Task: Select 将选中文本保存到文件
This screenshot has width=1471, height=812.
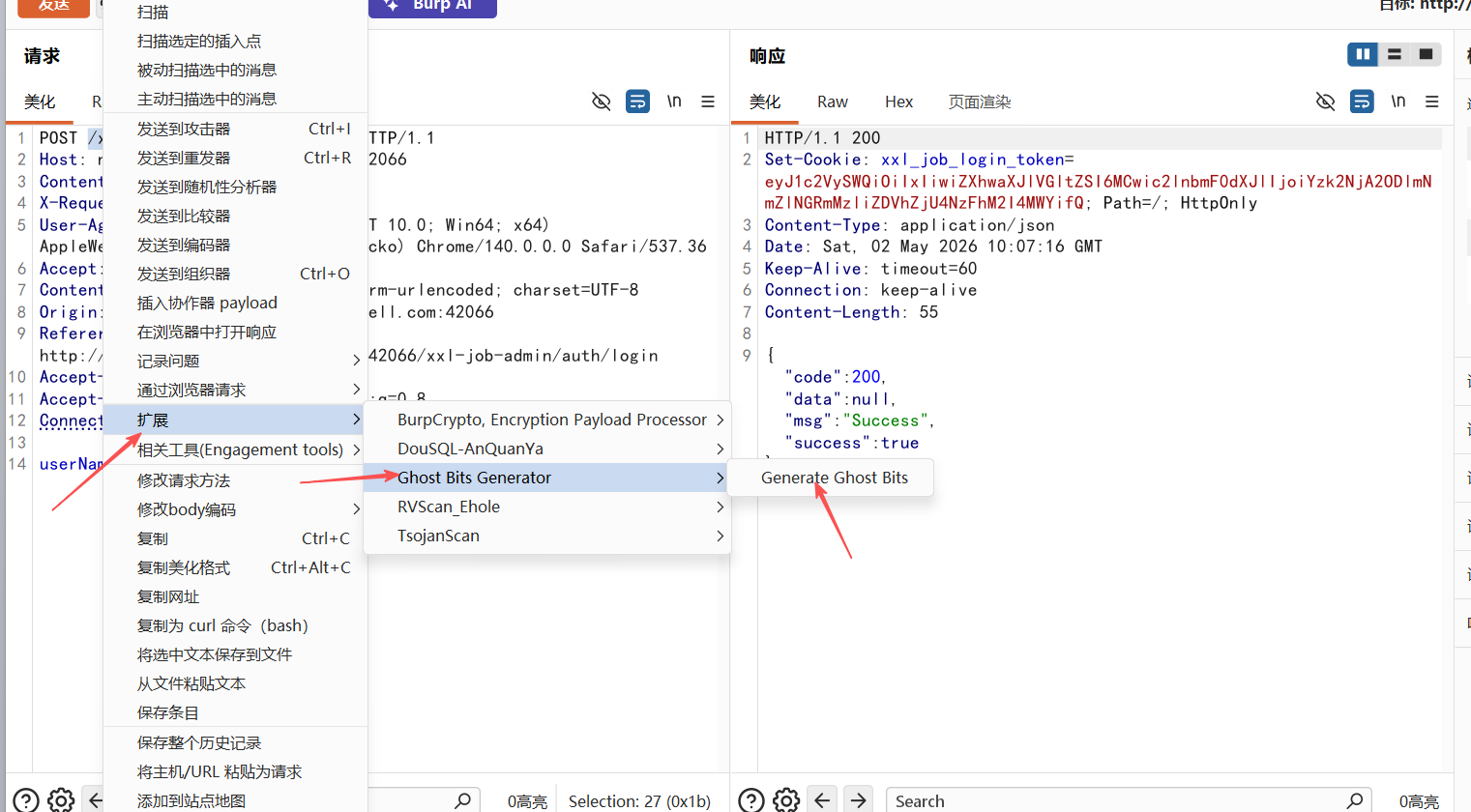Action: 235,654
